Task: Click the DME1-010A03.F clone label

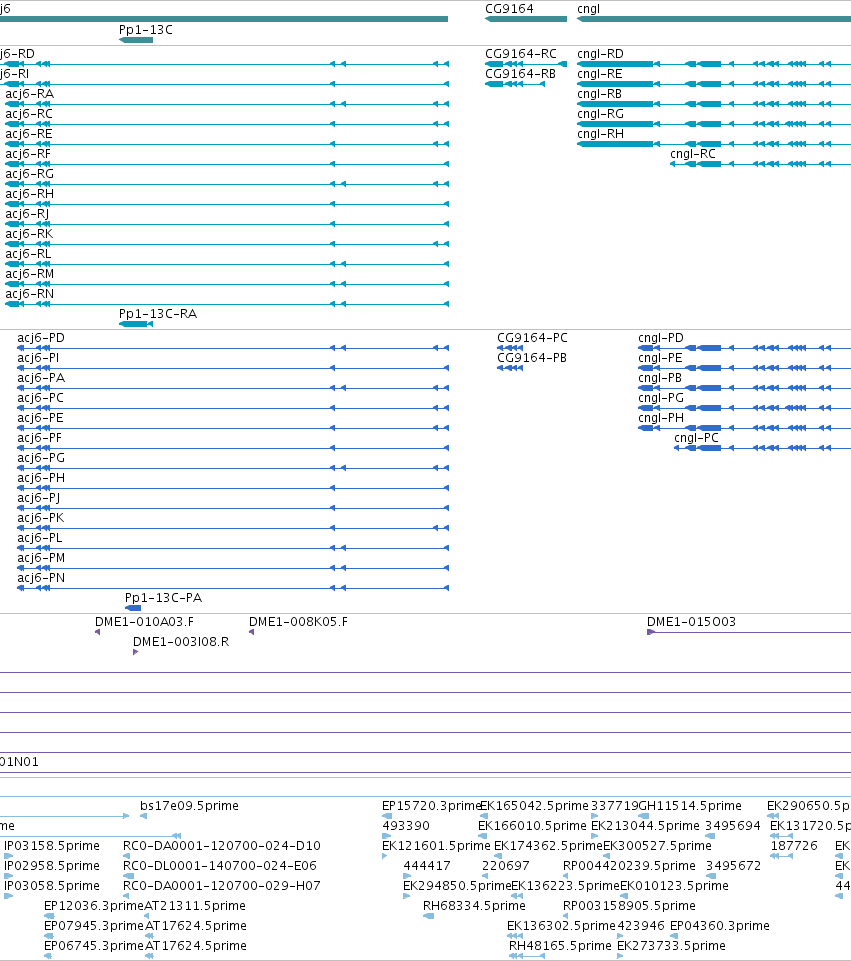Action: pos(145,622)
